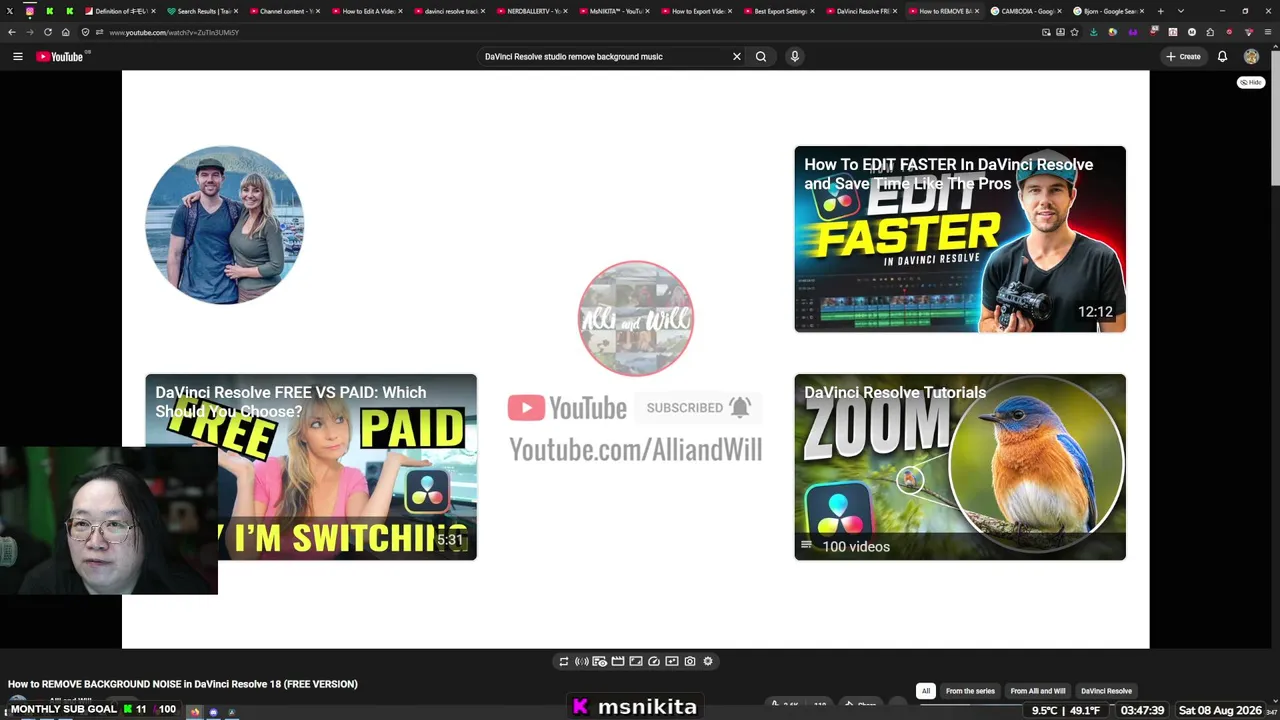
Task: Switch to the Bjorn Google Search tab
Action: (x=1109, y=11)
